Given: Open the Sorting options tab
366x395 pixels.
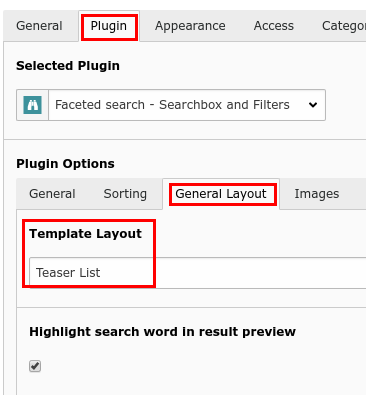Looking at the screenshot, I should tap(125, 194).
